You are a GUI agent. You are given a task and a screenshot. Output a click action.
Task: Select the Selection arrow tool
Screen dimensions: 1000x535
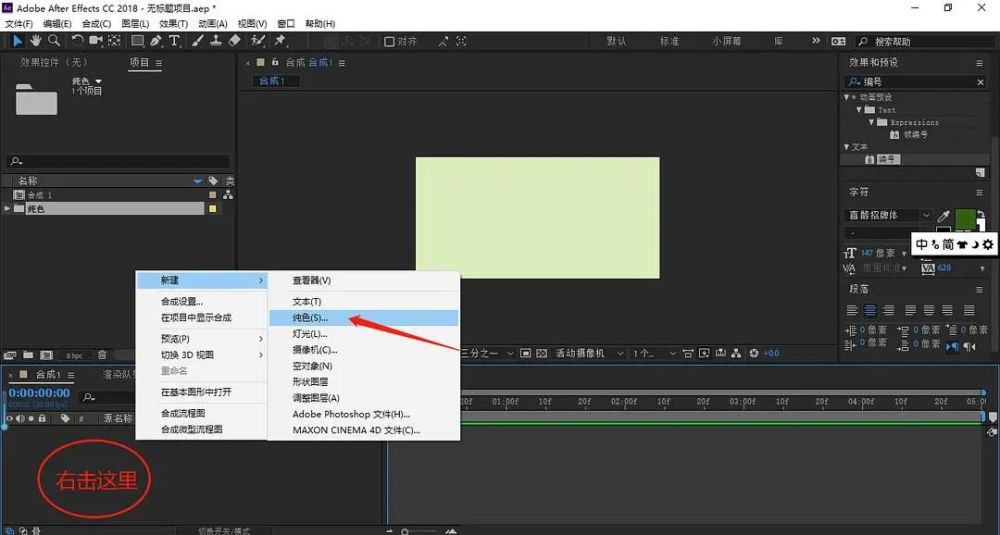tap(17, 41)
